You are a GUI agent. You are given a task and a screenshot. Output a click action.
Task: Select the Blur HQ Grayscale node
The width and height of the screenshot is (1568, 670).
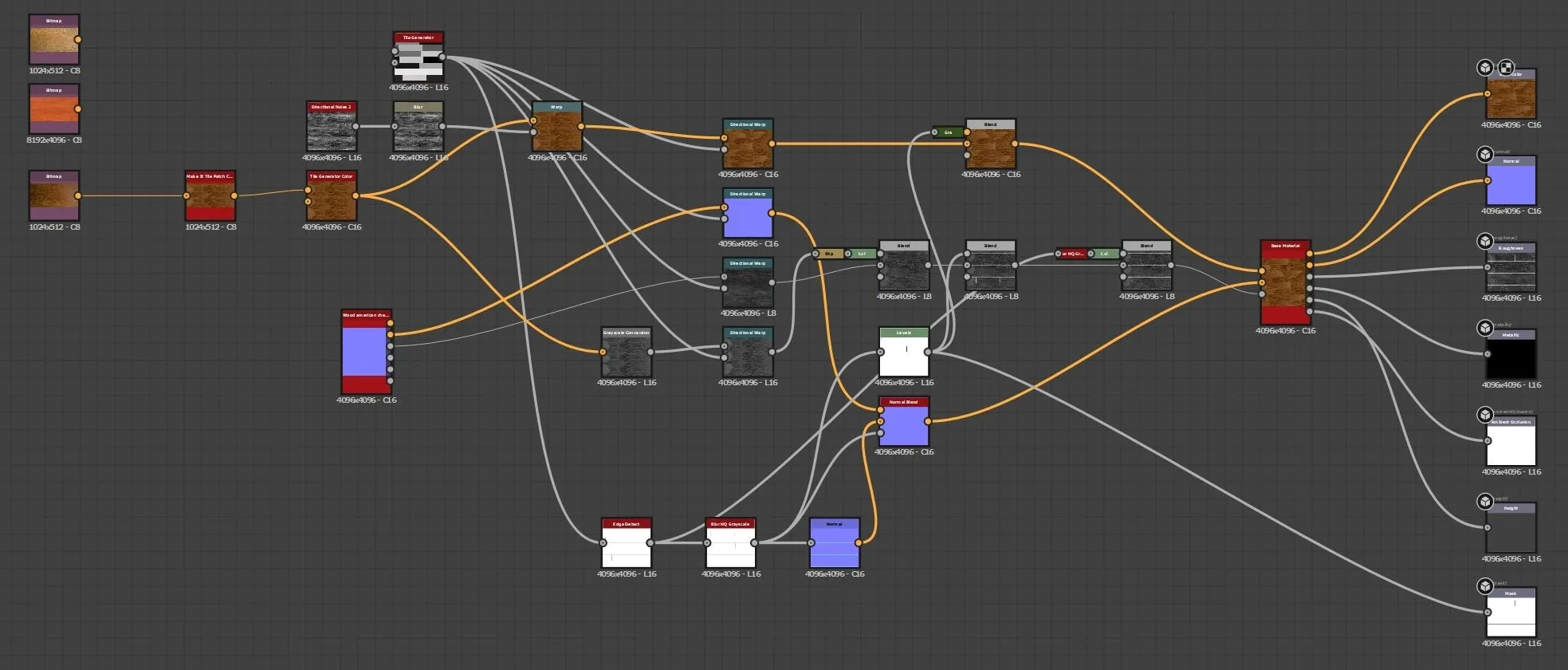pyautogui.click(x=731, y=543)
